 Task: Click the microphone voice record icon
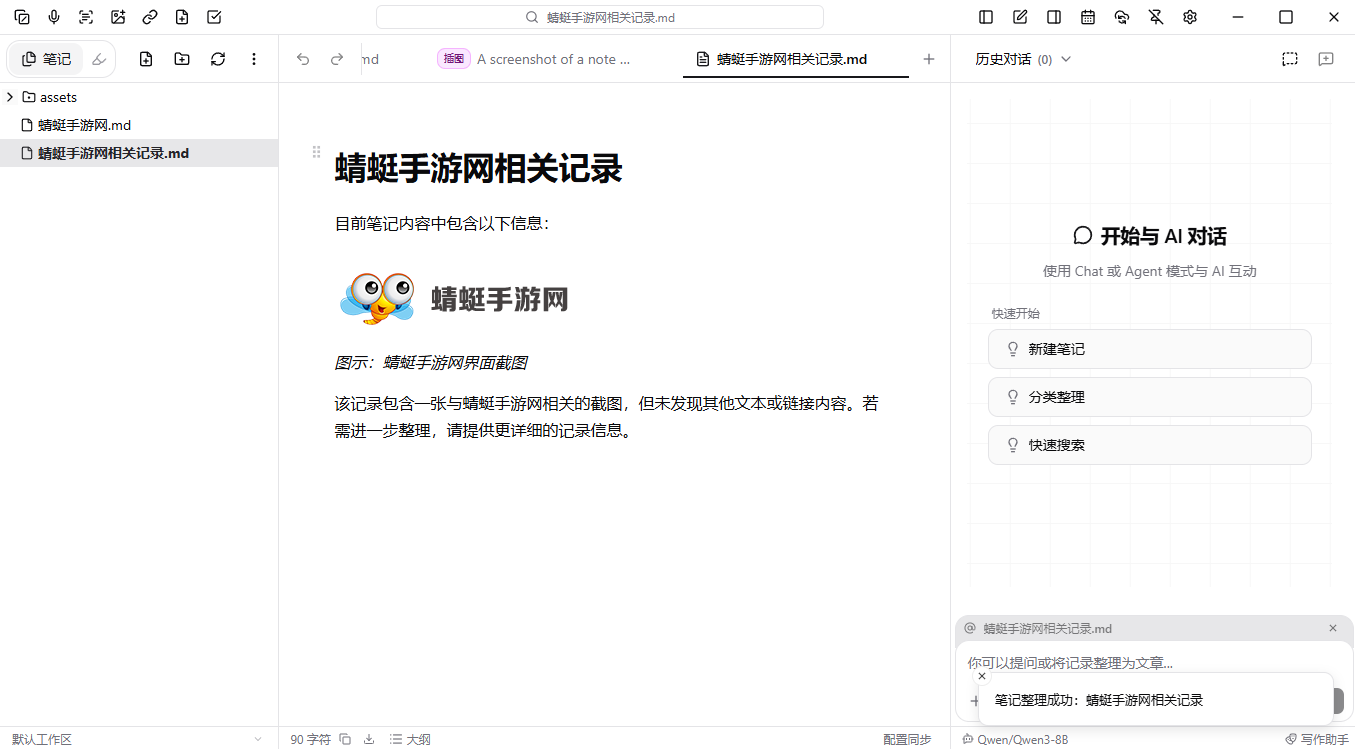[54, 17]
